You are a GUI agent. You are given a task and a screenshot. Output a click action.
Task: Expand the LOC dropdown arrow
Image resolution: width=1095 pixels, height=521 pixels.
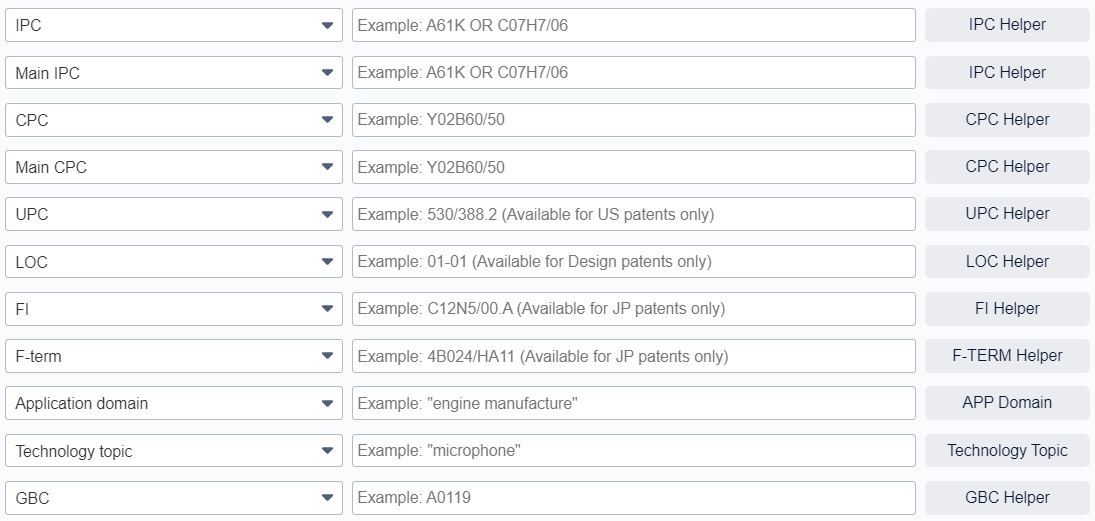327,262
